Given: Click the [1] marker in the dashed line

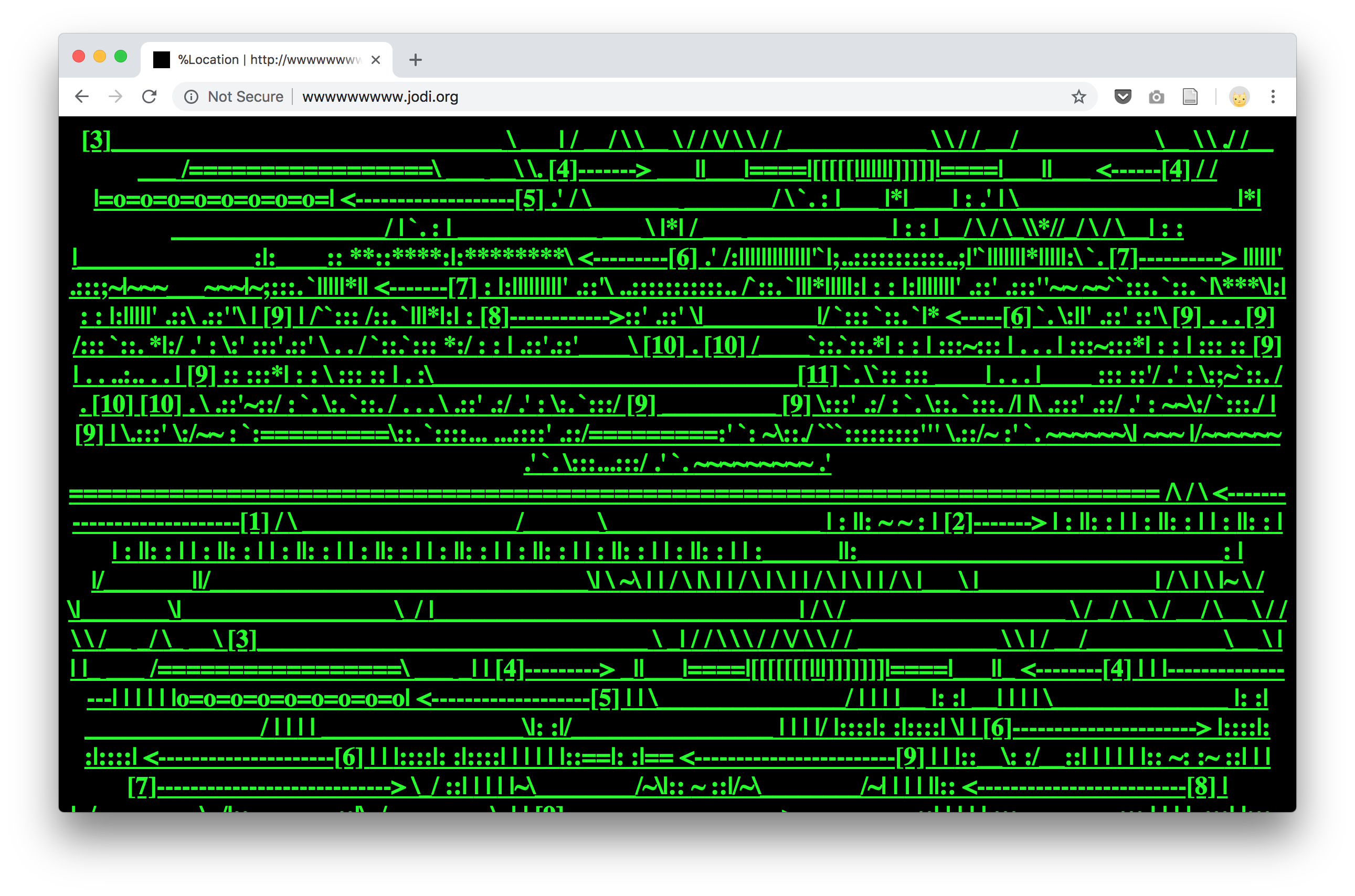Looking at the screenshot, I should (x=255, y=522).
